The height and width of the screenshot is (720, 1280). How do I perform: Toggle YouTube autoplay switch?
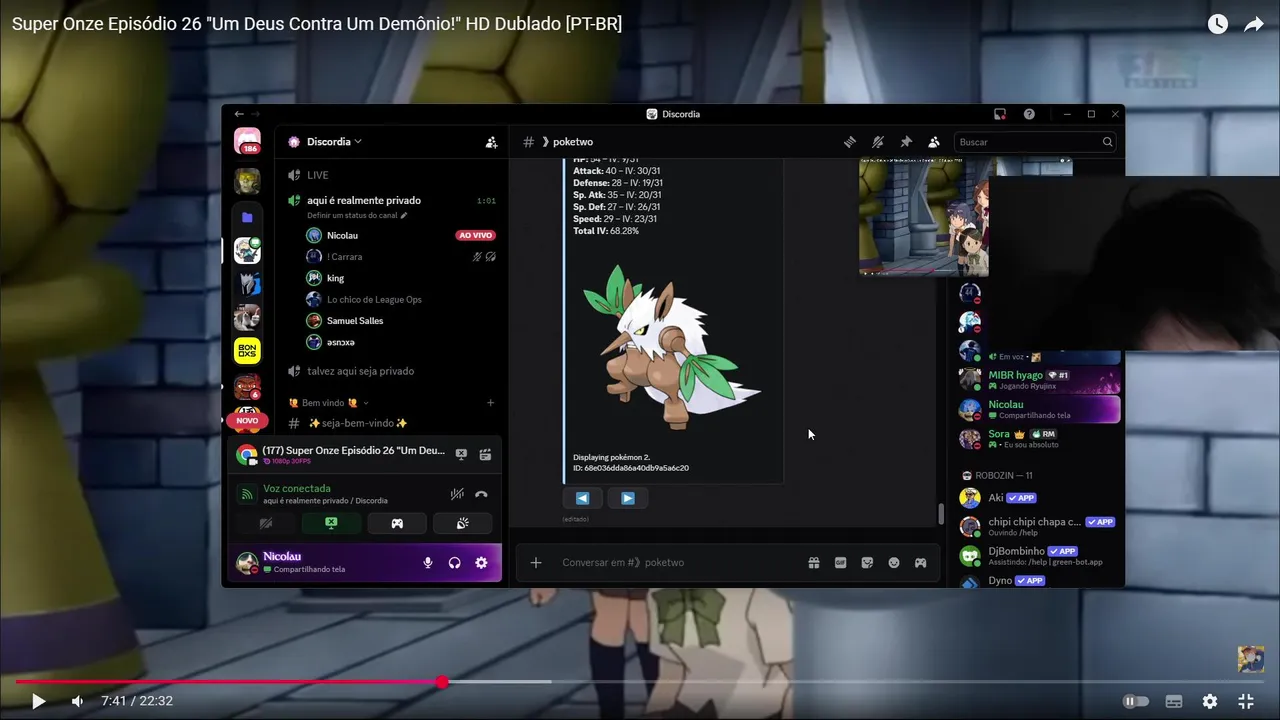point(1136,701)
